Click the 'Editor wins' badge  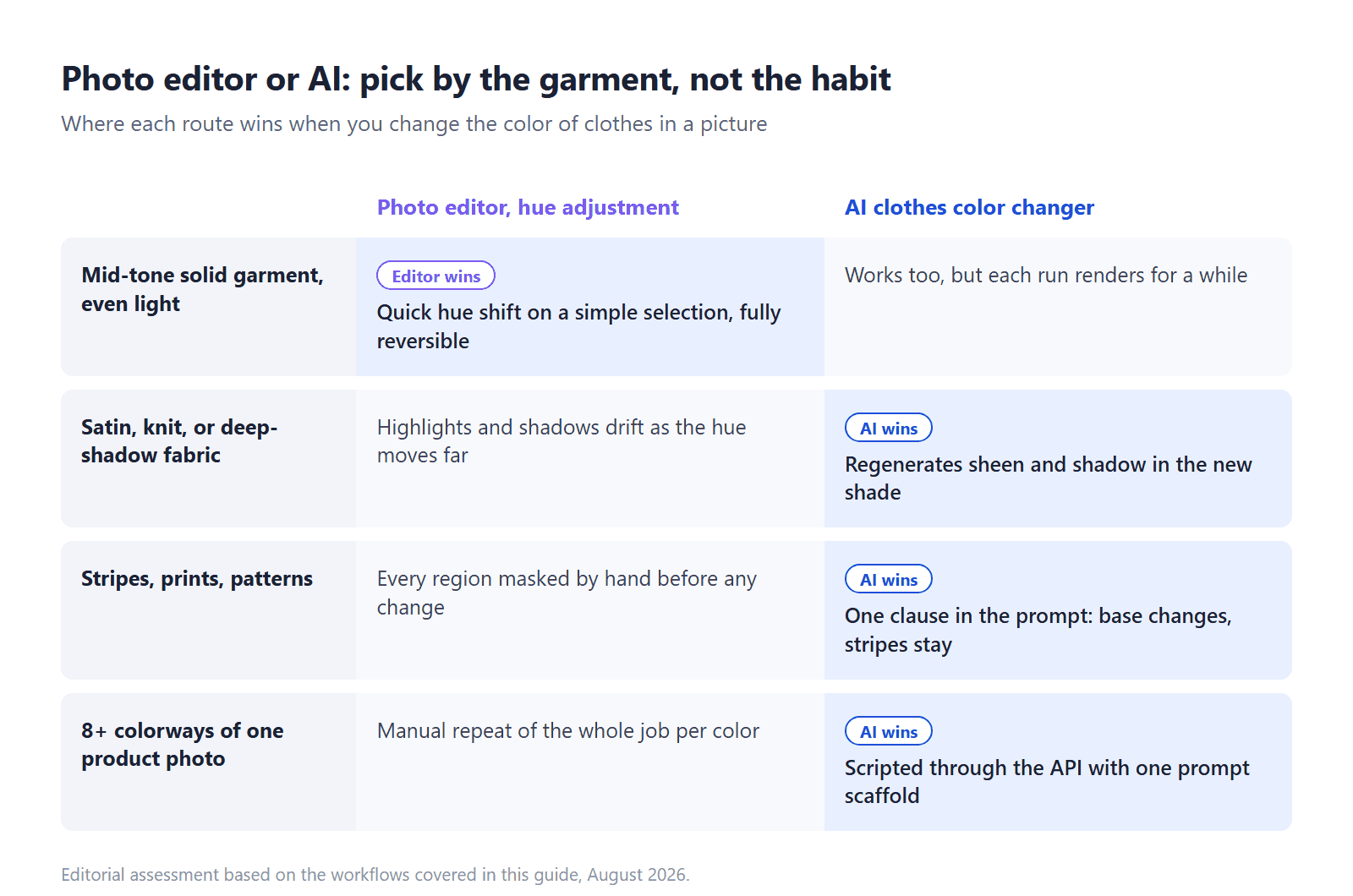click(x=435, y=276)
